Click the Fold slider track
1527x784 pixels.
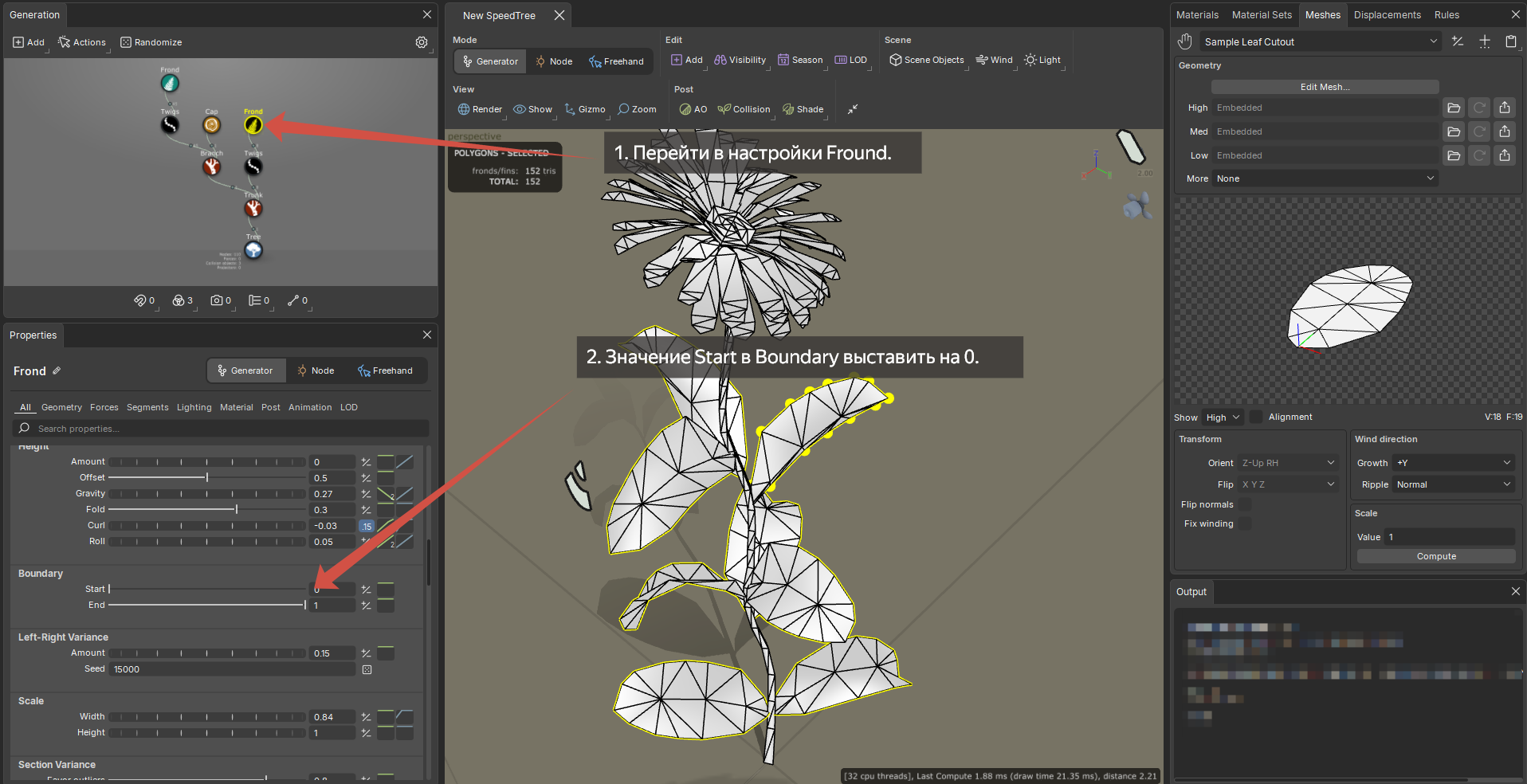click(207, 509)
